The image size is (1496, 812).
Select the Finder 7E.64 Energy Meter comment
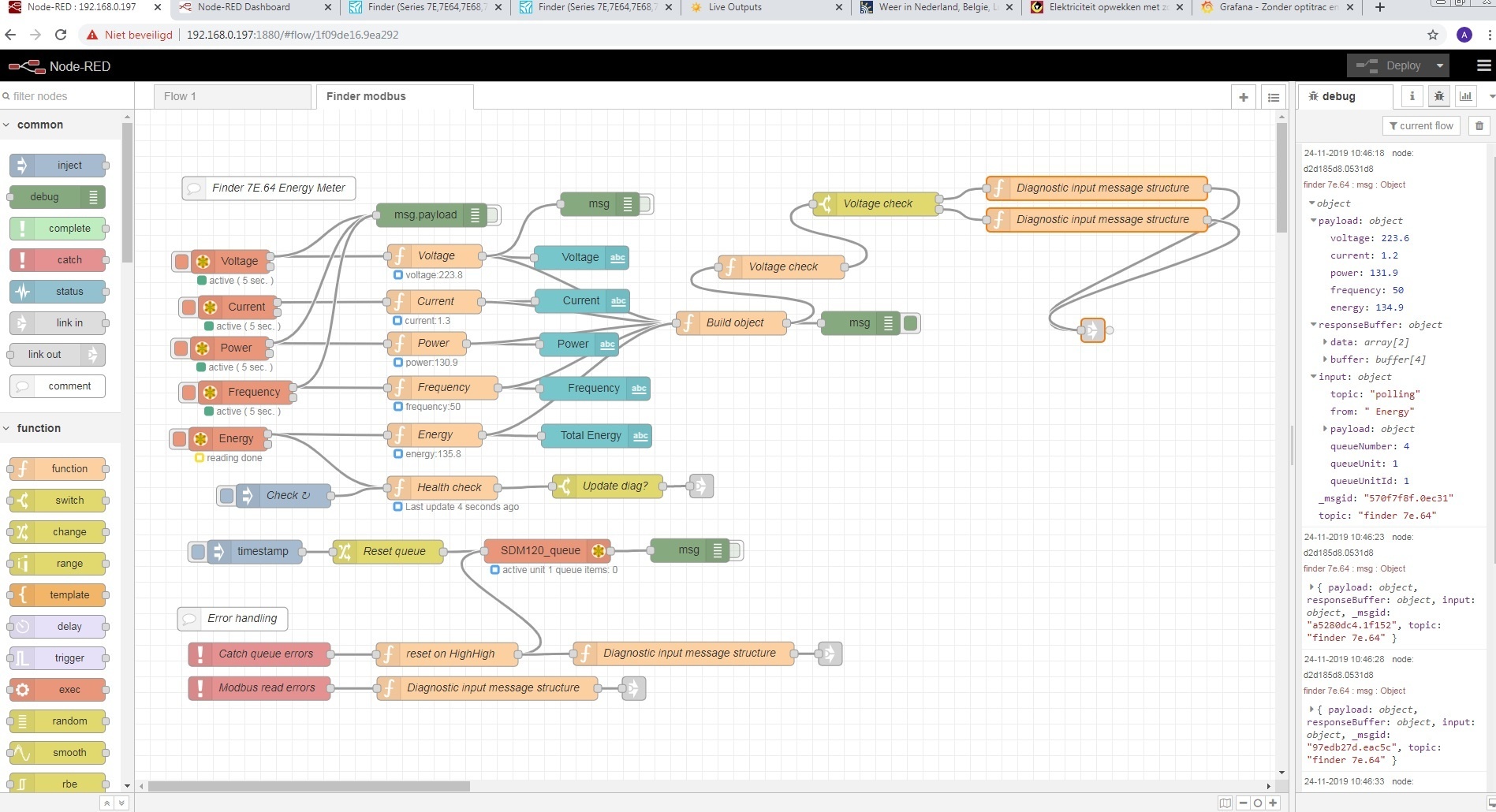point(268,188)
